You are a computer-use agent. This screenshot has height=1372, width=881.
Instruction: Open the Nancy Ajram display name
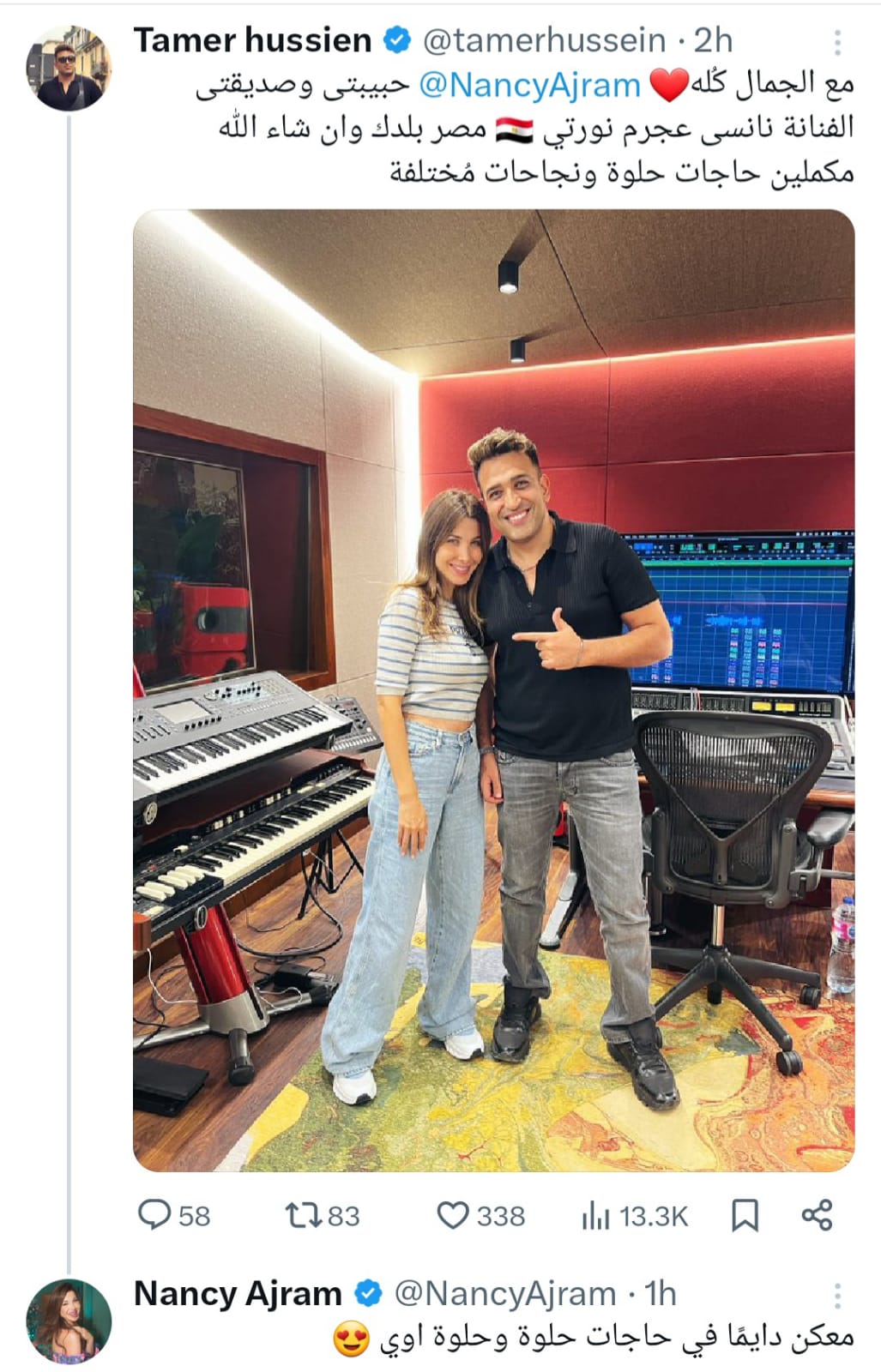[x=238, y=1293]
